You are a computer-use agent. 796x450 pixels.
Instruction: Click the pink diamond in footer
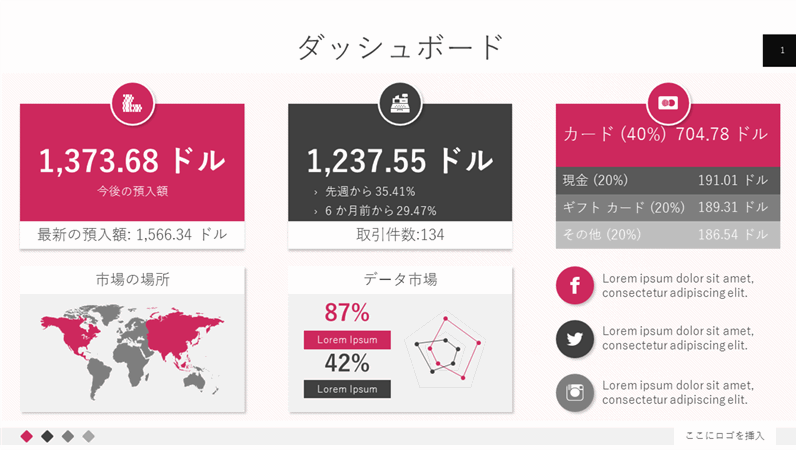(27, 436)
